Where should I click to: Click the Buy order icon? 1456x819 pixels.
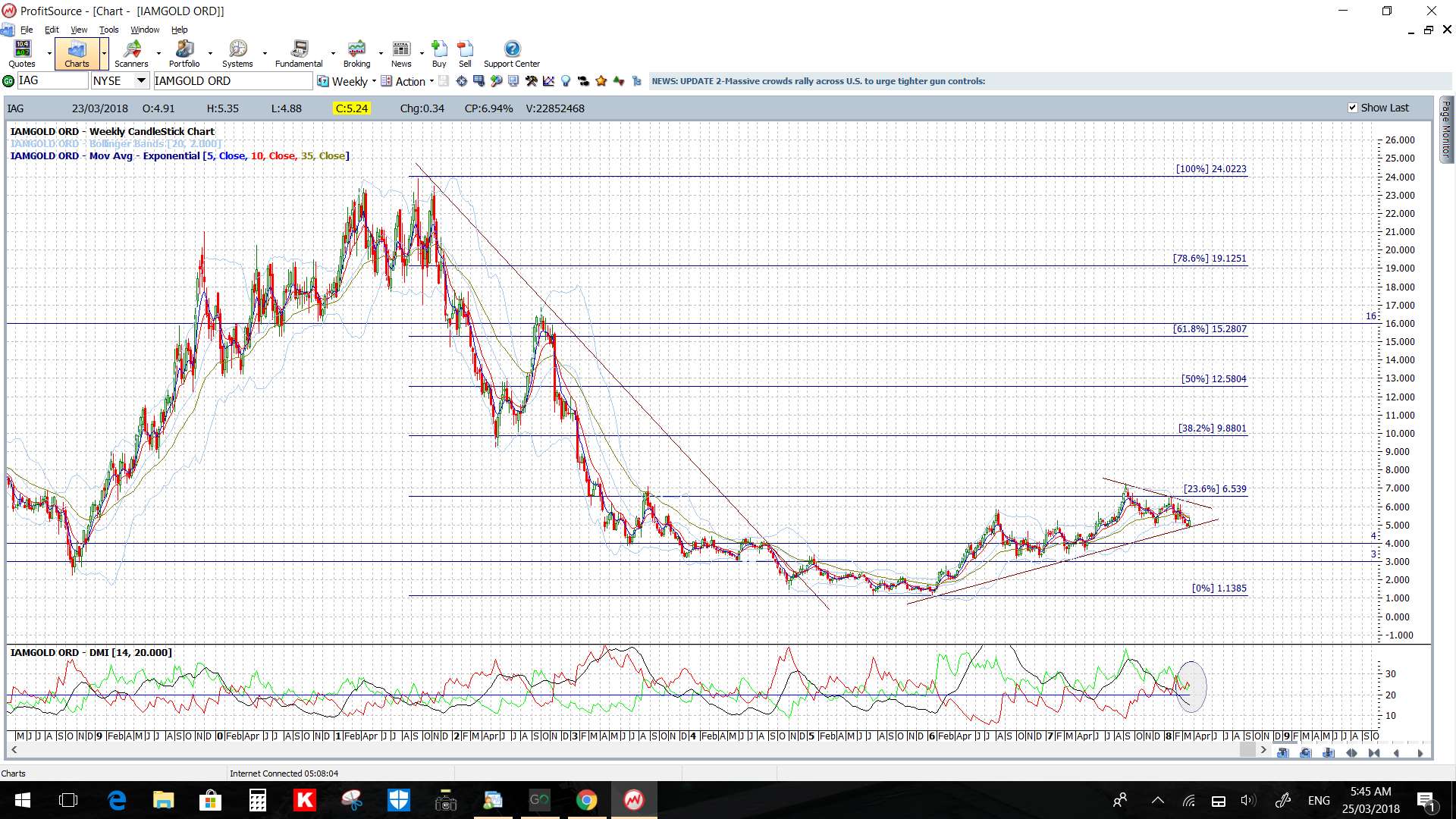coord(439,54)
